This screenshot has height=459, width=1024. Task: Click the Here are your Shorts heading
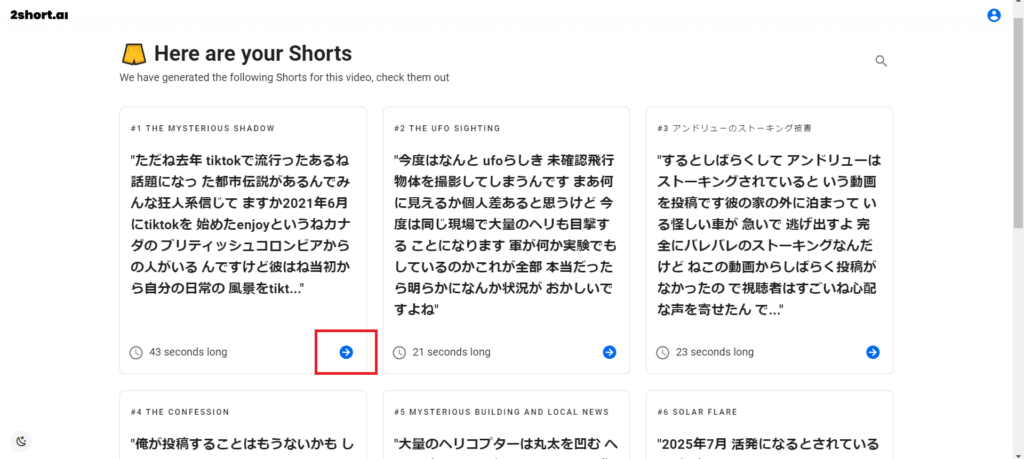point(253,53)
